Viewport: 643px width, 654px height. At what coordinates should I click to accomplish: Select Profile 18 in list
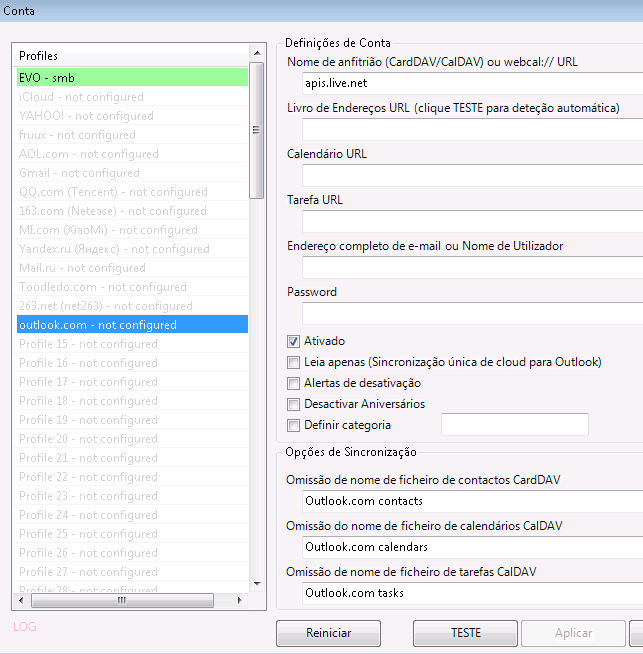132,401
